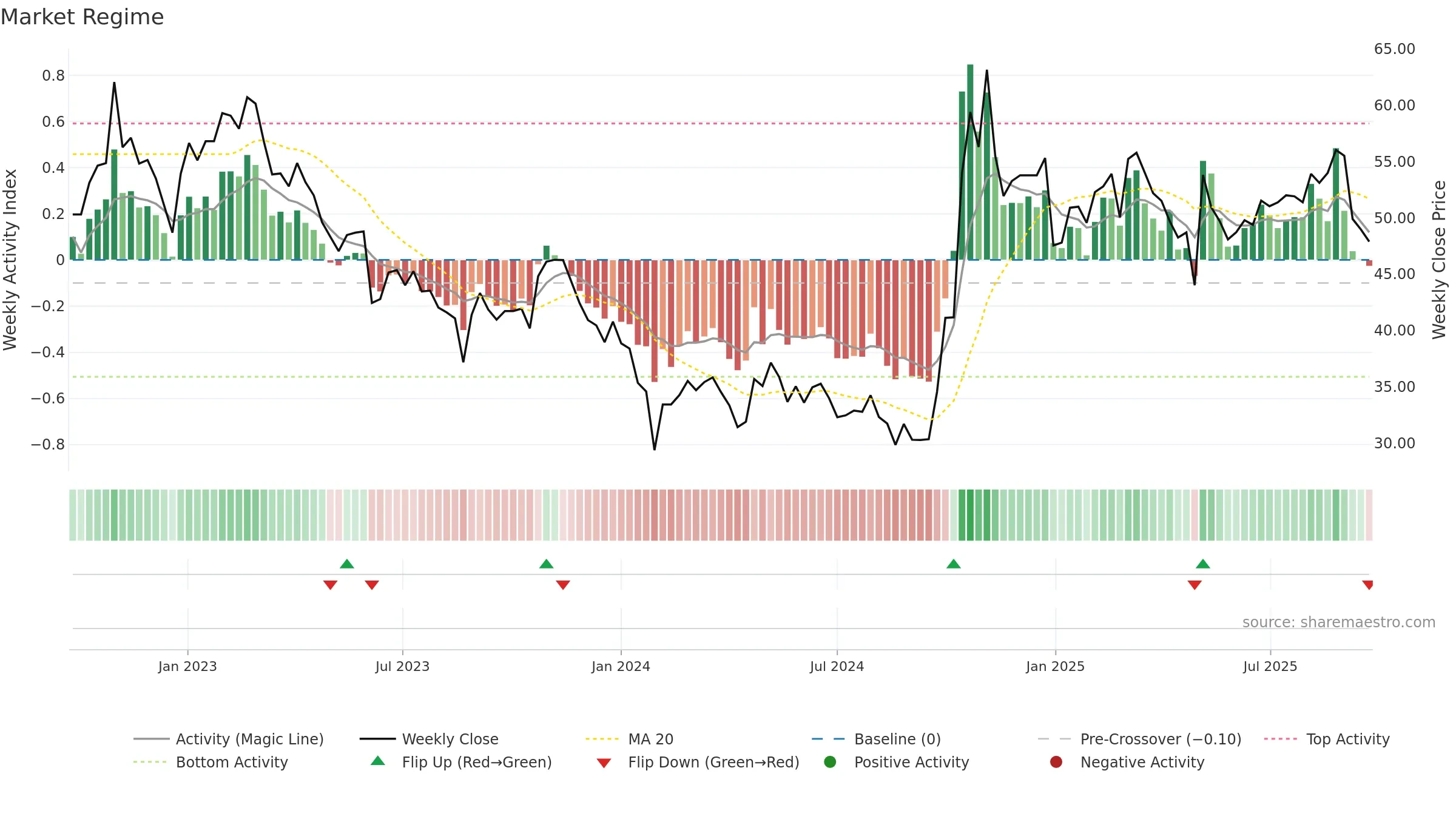Click the Jul 2023 axis label
The width and height of the screenshot is (1456, 819).
(402, 666)
